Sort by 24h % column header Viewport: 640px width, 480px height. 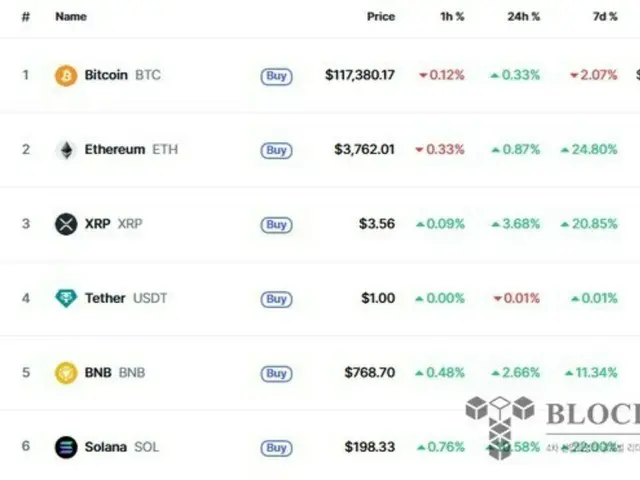(523, 17)
